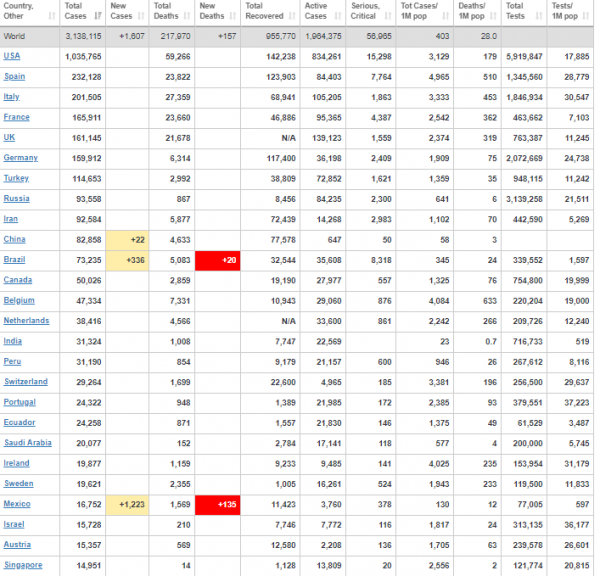Select the Saudi Arabia link
The image size is (600, 576).
coord(28,443)
